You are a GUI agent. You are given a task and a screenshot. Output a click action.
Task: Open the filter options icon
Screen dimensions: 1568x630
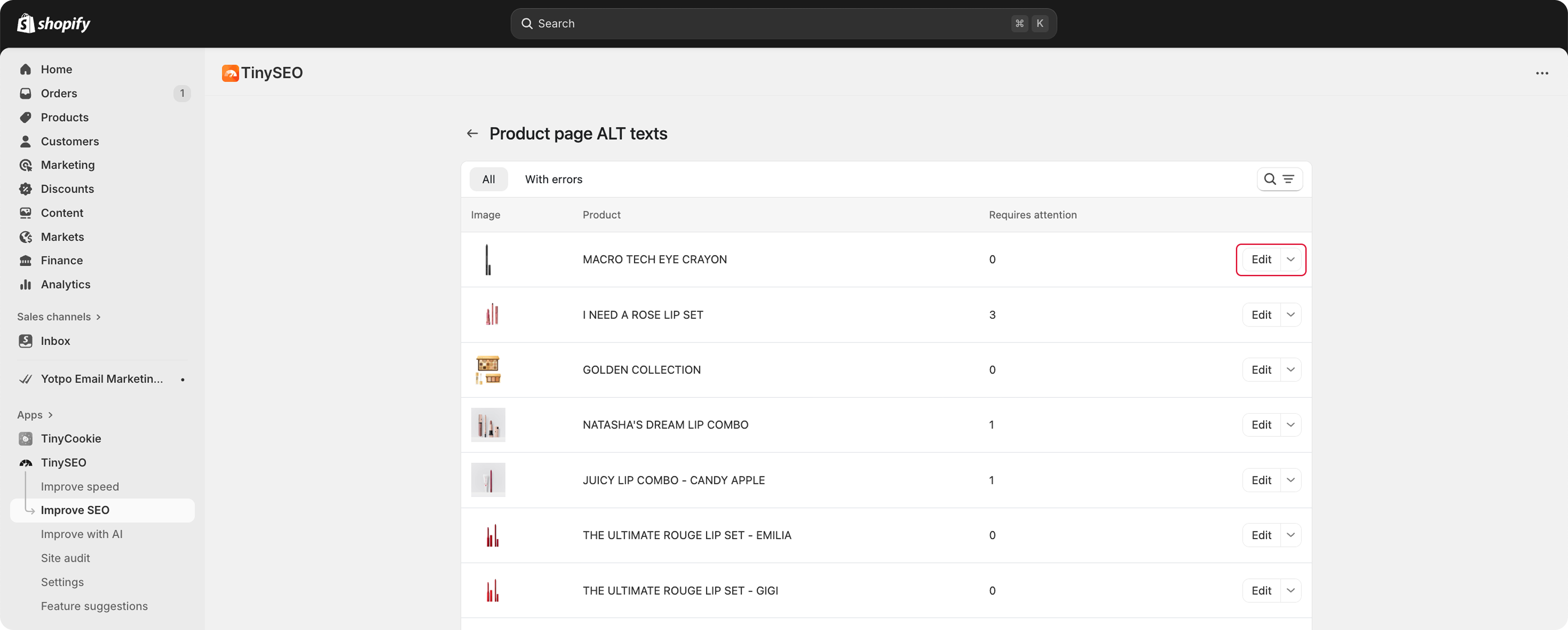[x=1289, y=179]
